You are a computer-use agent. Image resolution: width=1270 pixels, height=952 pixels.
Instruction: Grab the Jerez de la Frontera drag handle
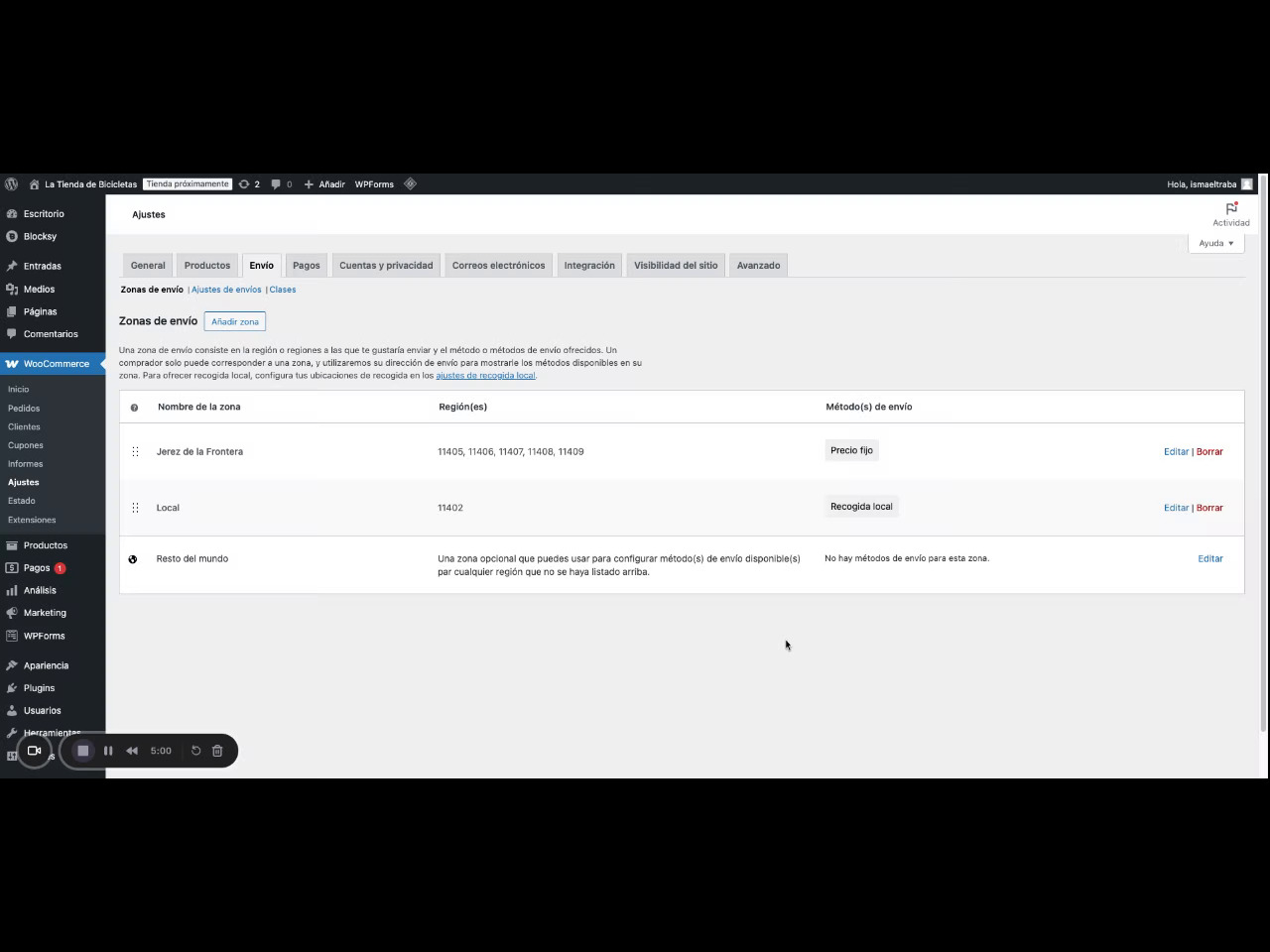coord(135,452)
